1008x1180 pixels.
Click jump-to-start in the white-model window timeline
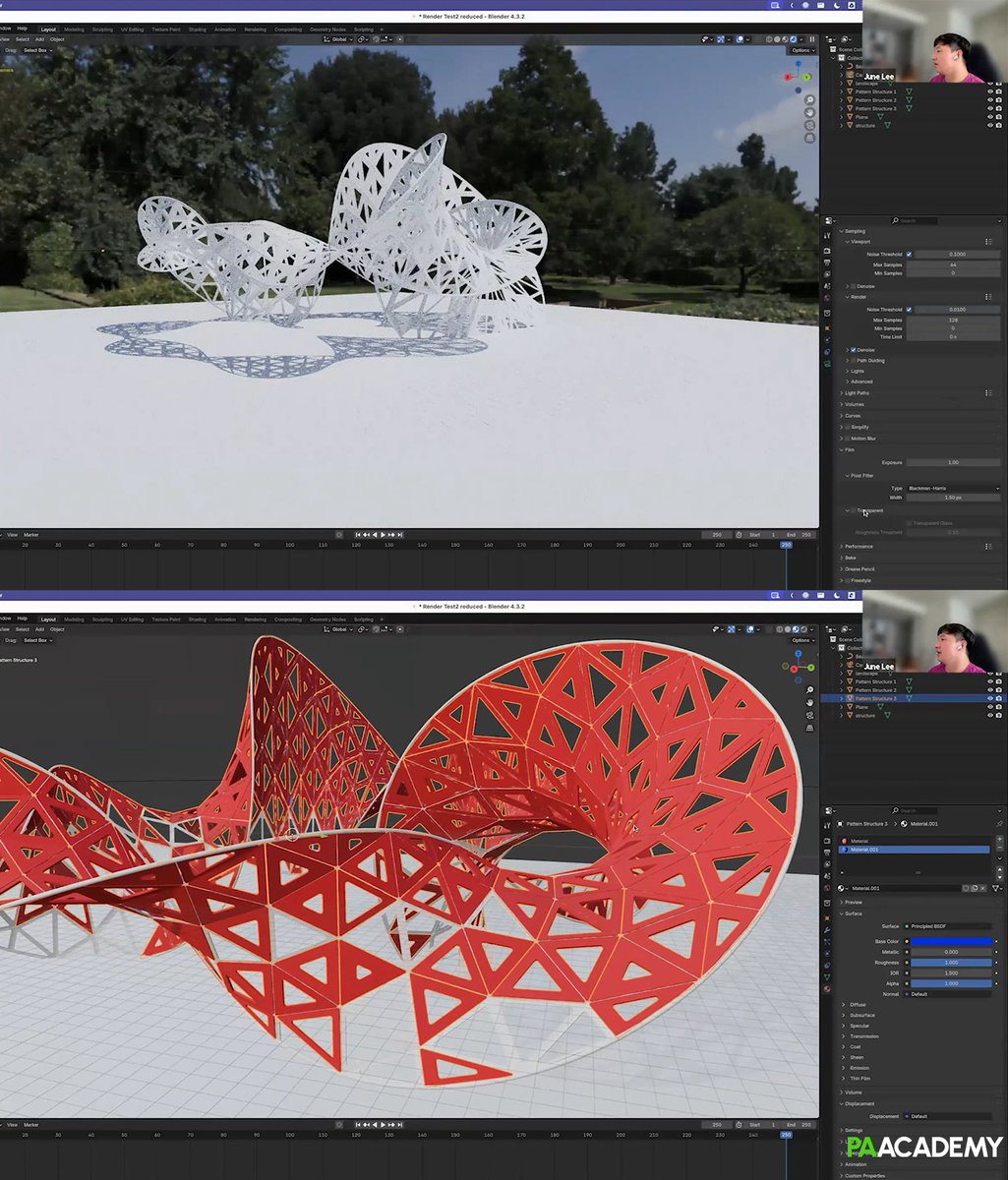358,535
